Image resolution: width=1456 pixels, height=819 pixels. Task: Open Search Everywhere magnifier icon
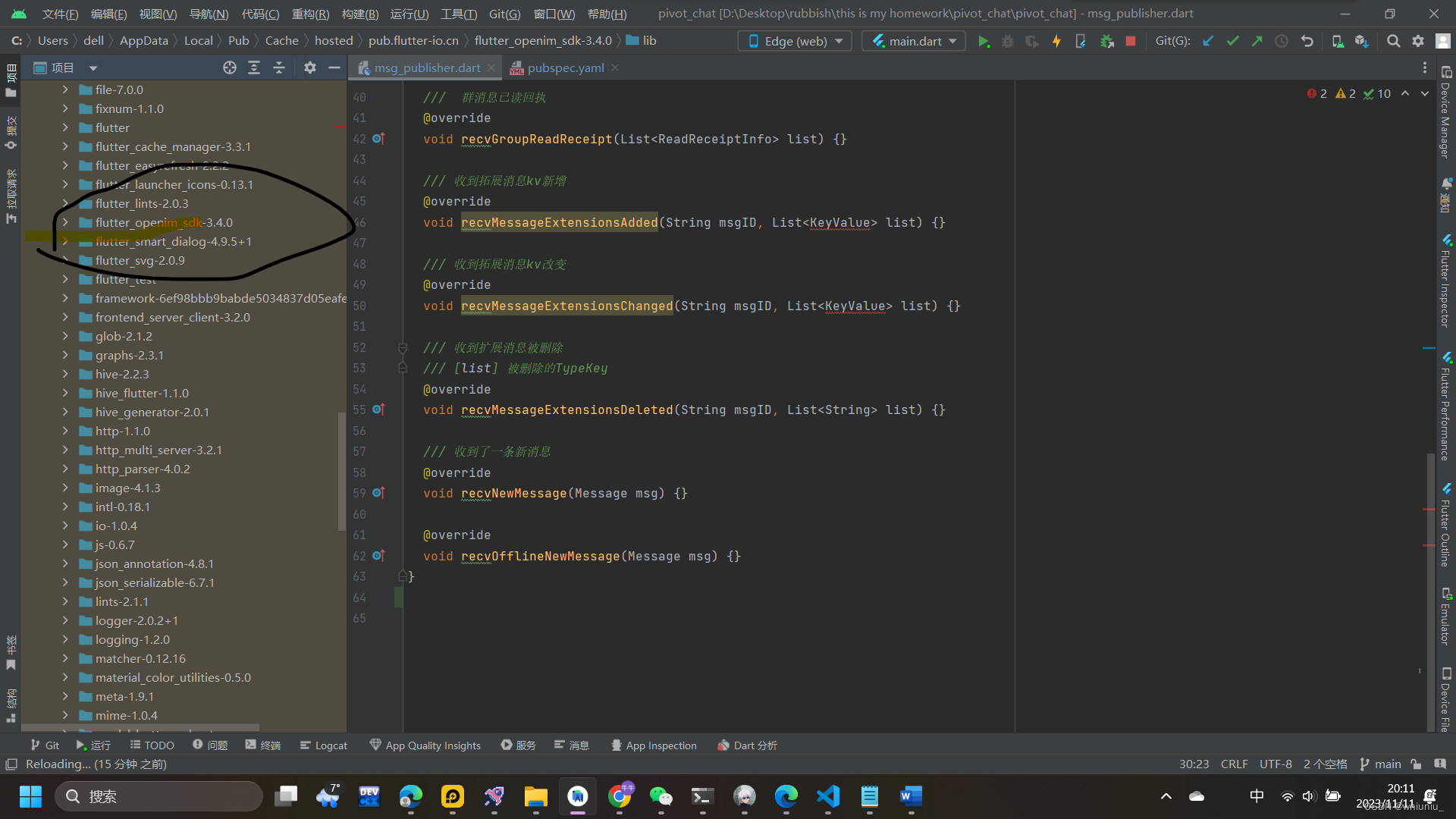[1393, 42]
